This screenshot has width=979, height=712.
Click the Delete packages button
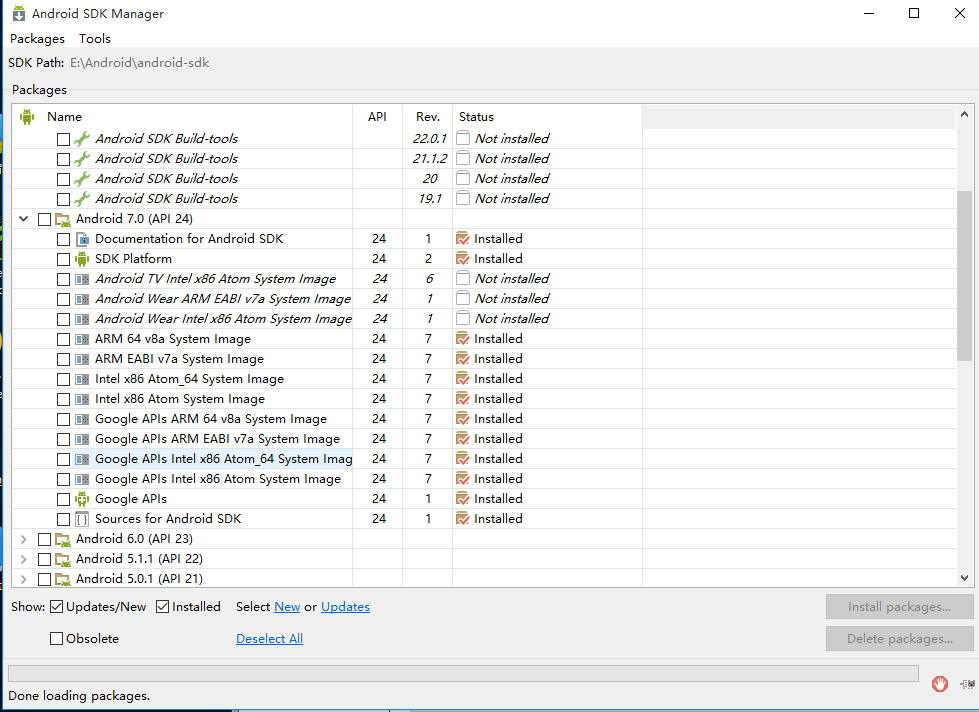899,638
